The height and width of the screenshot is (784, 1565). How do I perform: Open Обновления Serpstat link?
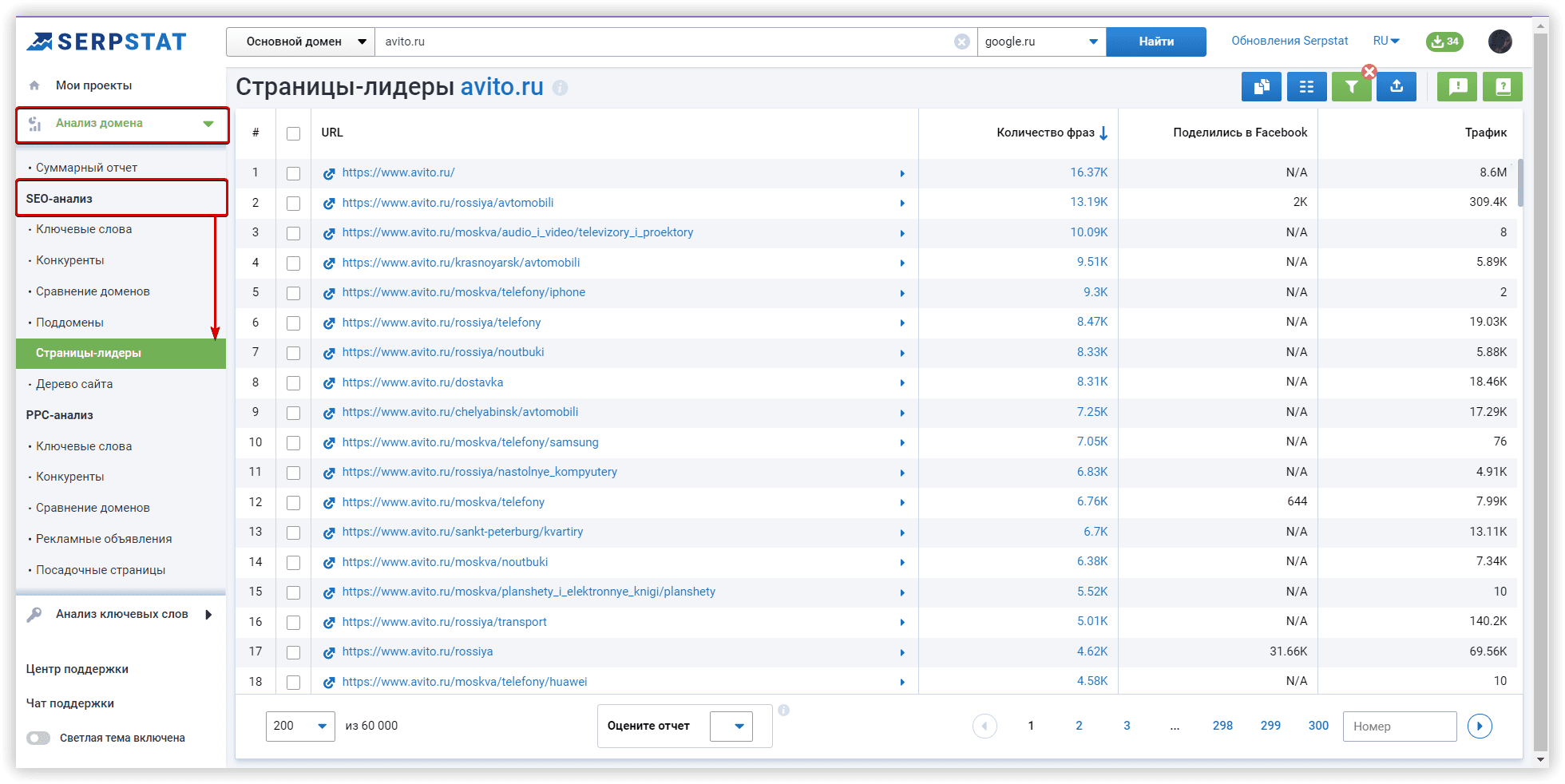(1290, 41)
